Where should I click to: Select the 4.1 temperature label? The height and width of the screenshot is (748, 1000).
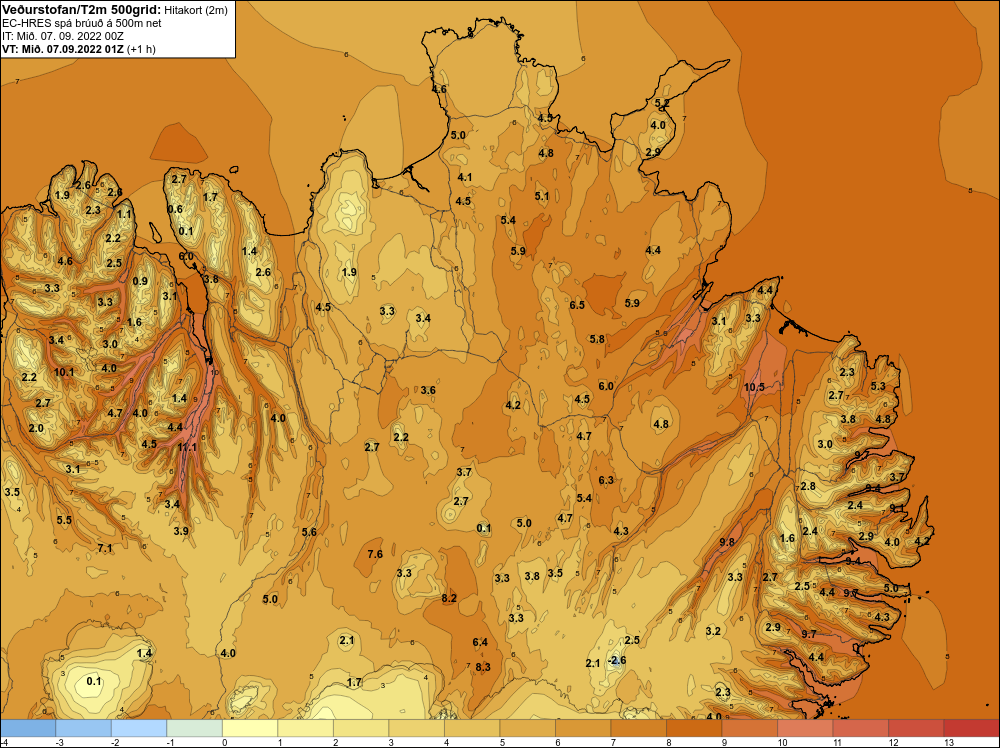pyautogui.click(x=464, y=177)
